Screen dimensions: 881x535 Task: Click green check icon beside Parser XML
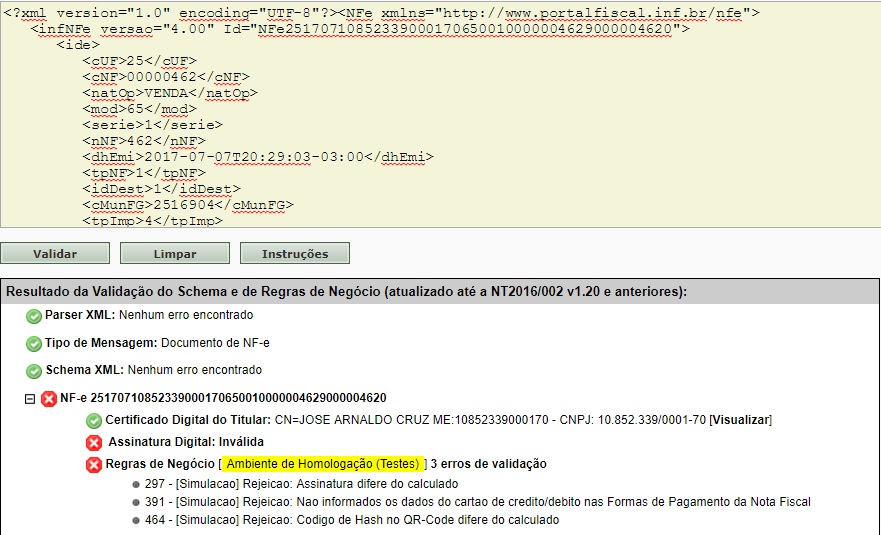tap(34, 316)
